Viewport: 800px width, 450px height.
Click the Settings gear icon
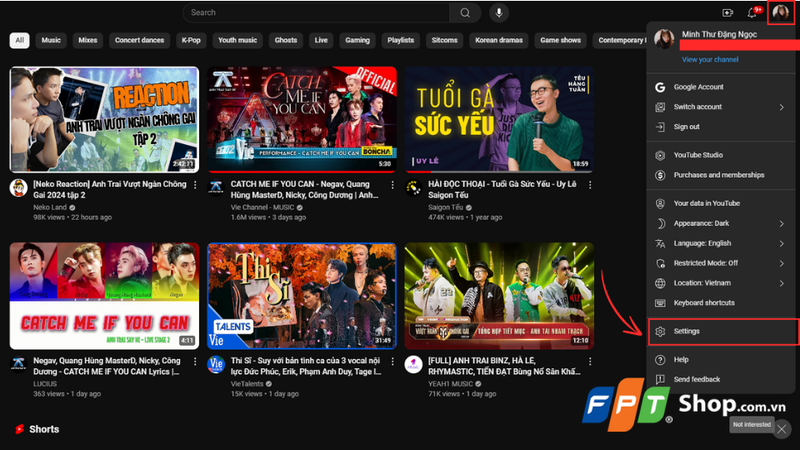pyautogui.click(x=660, y=332)
